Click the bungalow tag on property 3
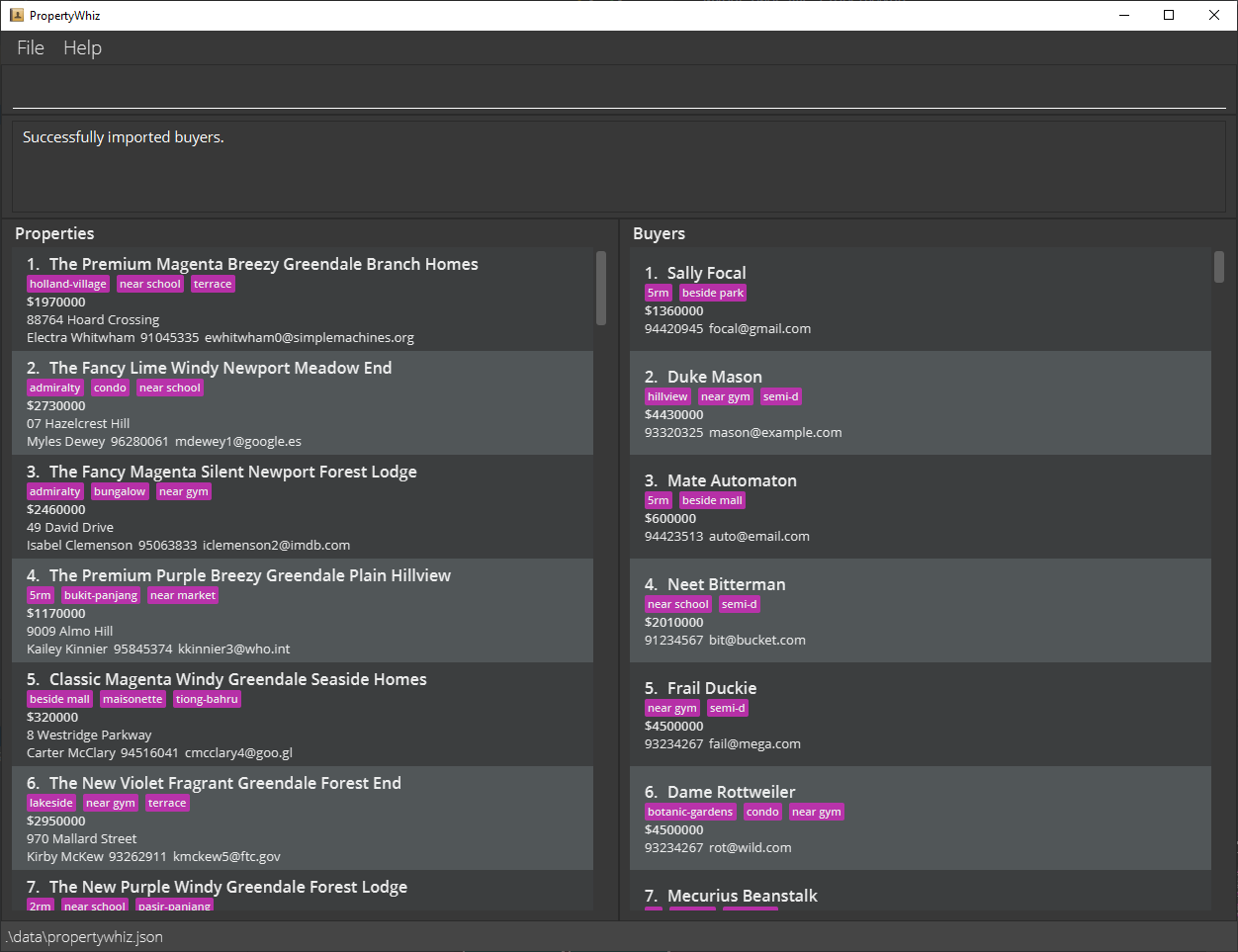Viewport: 1238px width, 952px height. click(x=120, y=491)
